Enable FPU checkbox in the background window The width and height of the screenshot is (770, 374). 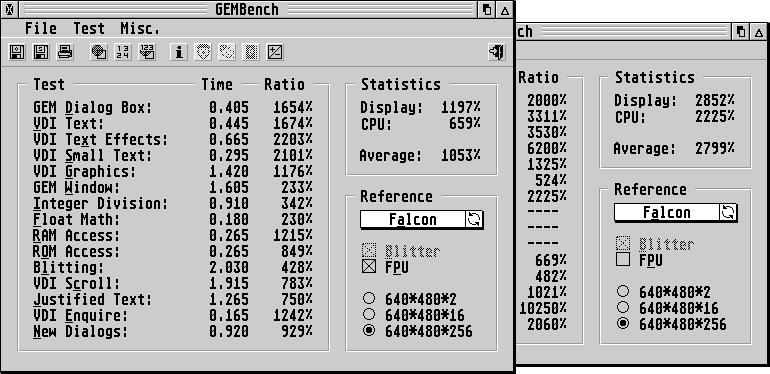(x=623, y=260)
